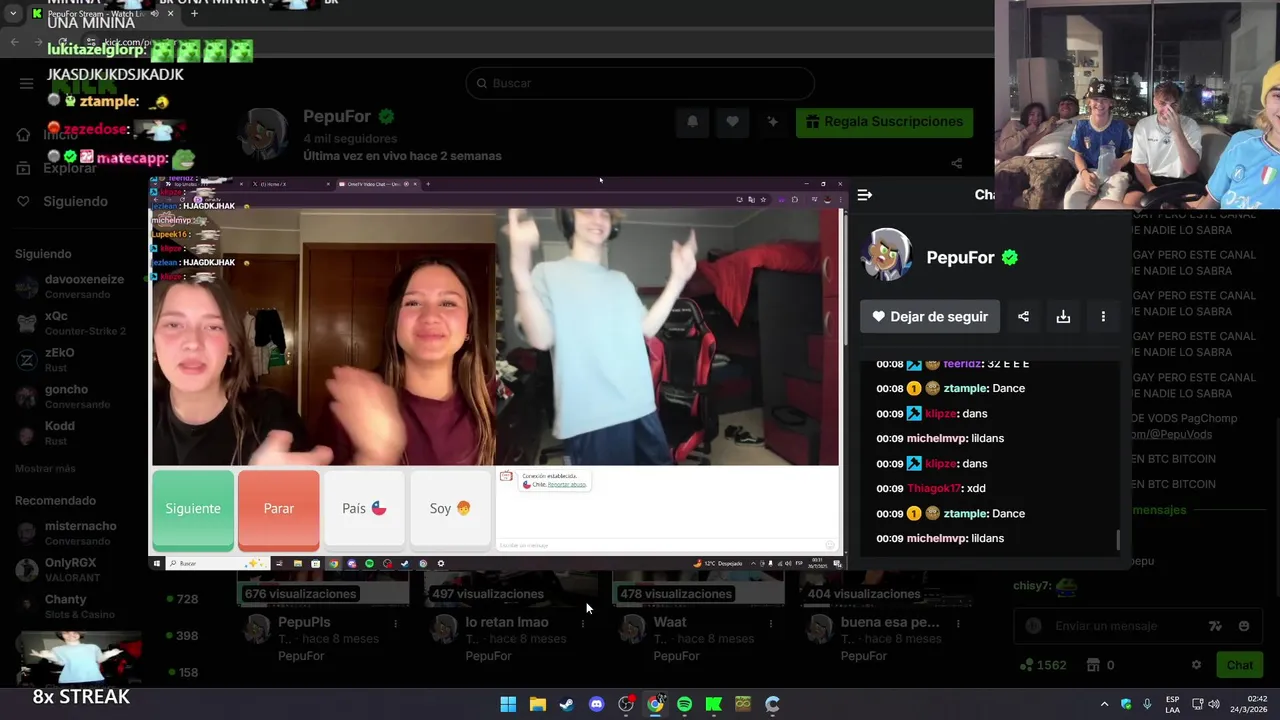1280x720 pixels.
Task: Click the microphone tray icon
Action: tap(1147, 704)
